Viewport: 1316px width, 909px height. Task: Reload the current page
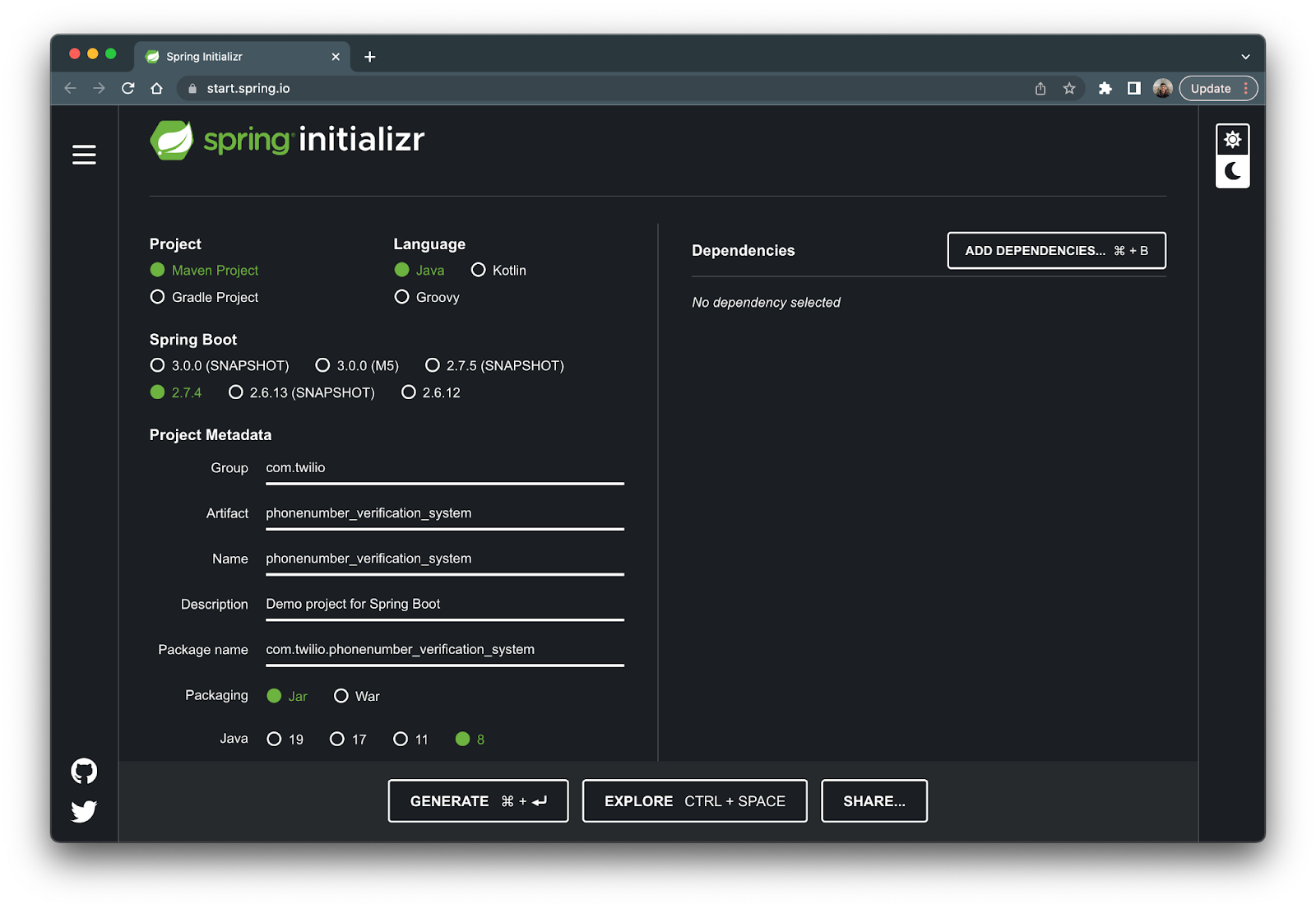point(127,88)
